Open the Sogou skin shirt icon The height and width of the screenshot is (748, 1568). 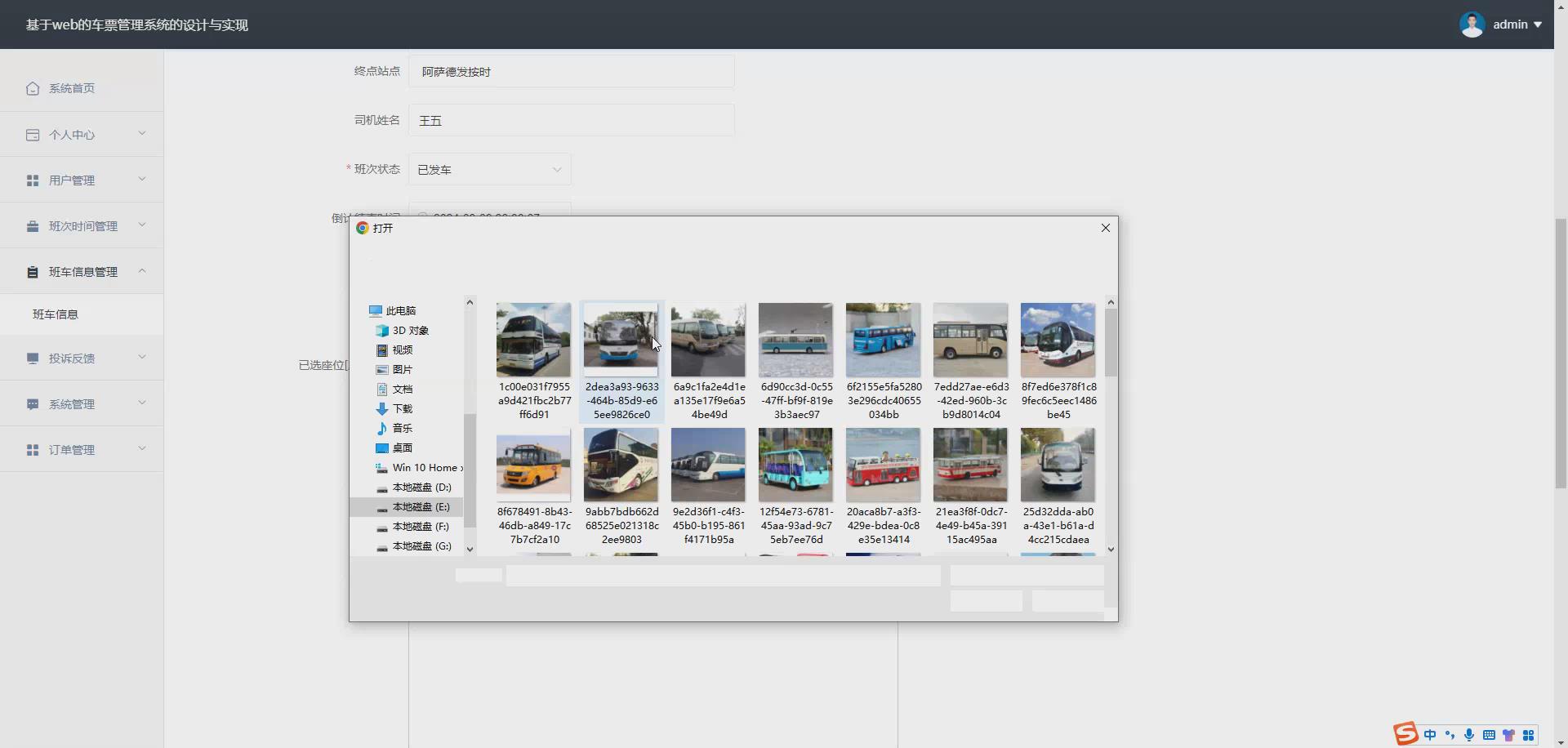pos(1508,735)
